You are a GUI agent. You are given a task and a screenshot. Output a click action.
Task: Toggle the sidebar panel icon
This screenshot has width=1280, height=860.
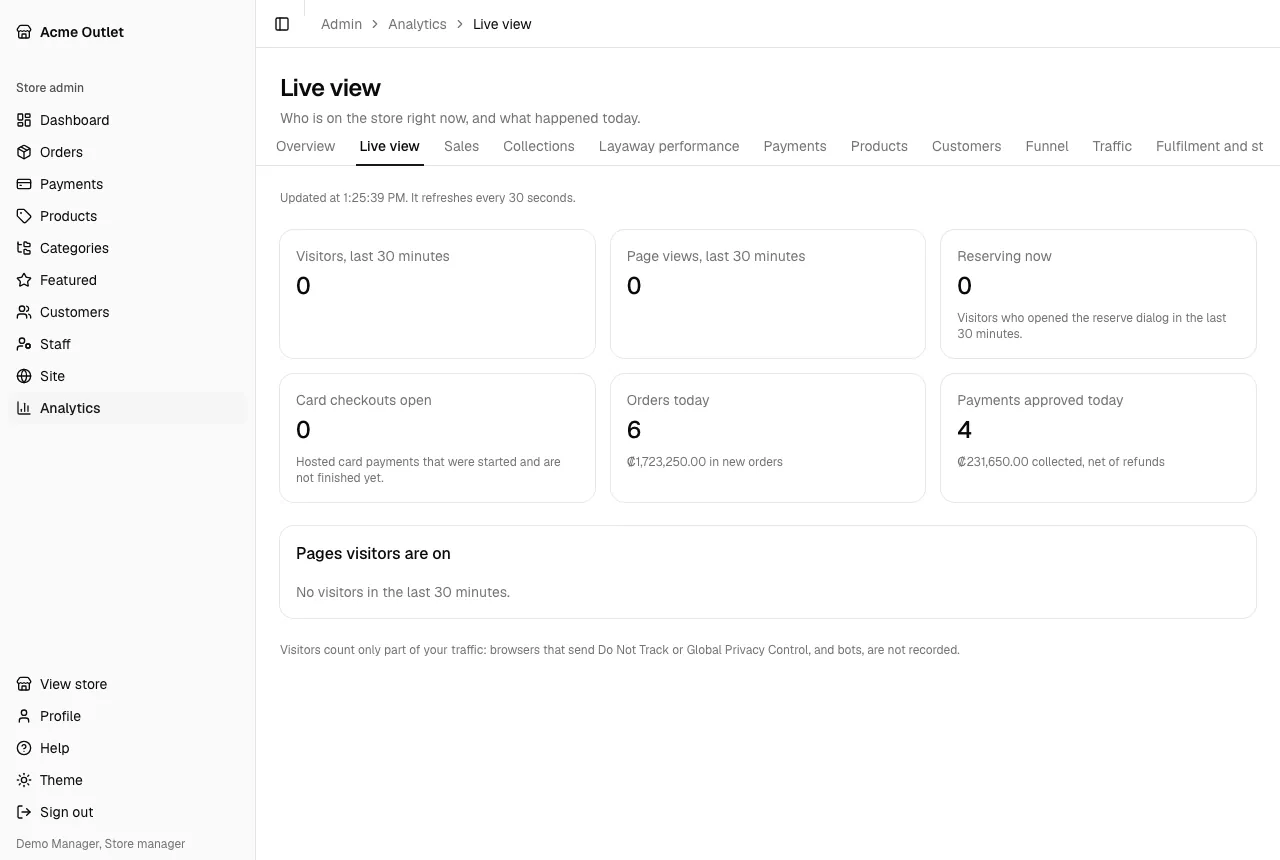[x=282, y=24]
